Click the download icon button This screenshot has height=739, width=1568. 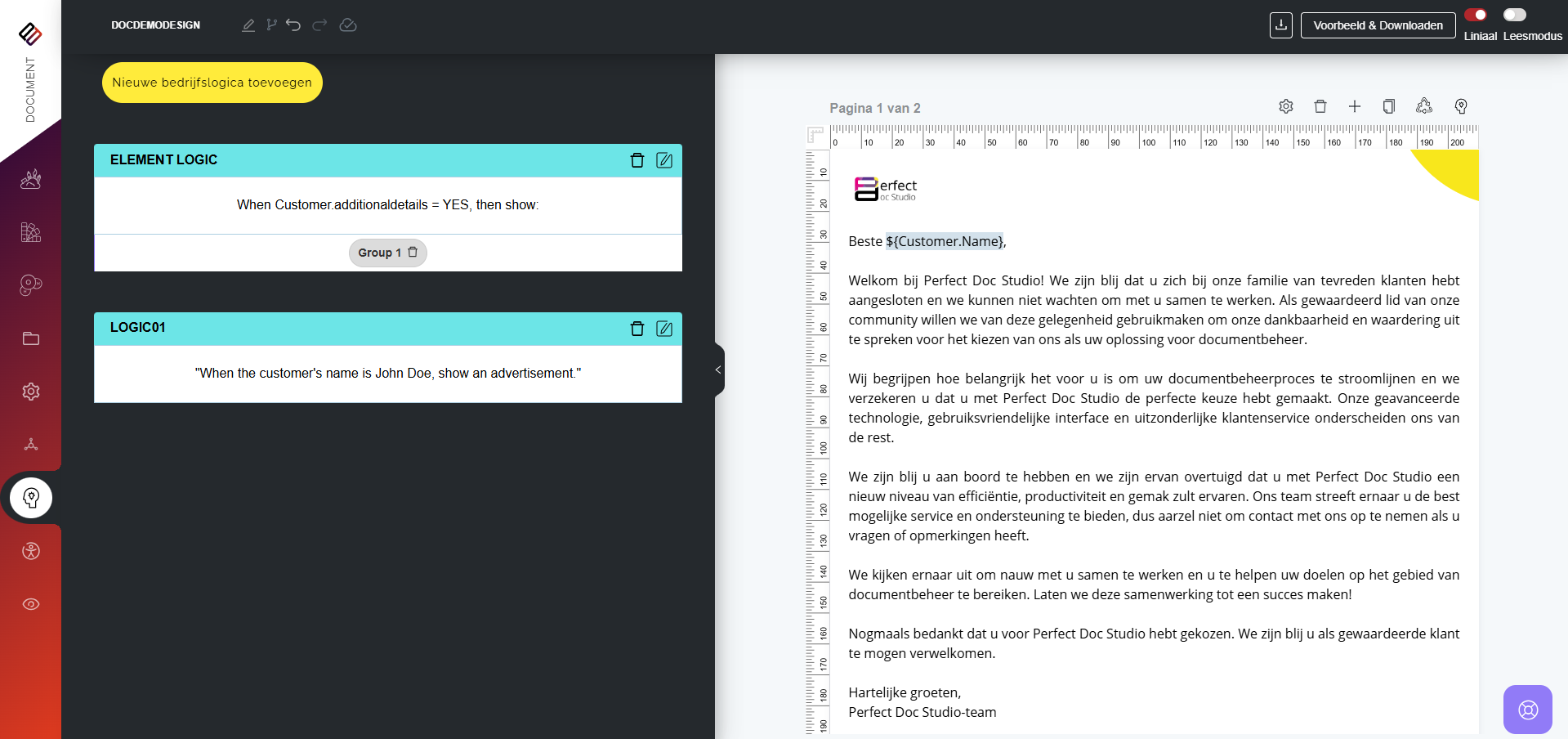pos(1280,25)
